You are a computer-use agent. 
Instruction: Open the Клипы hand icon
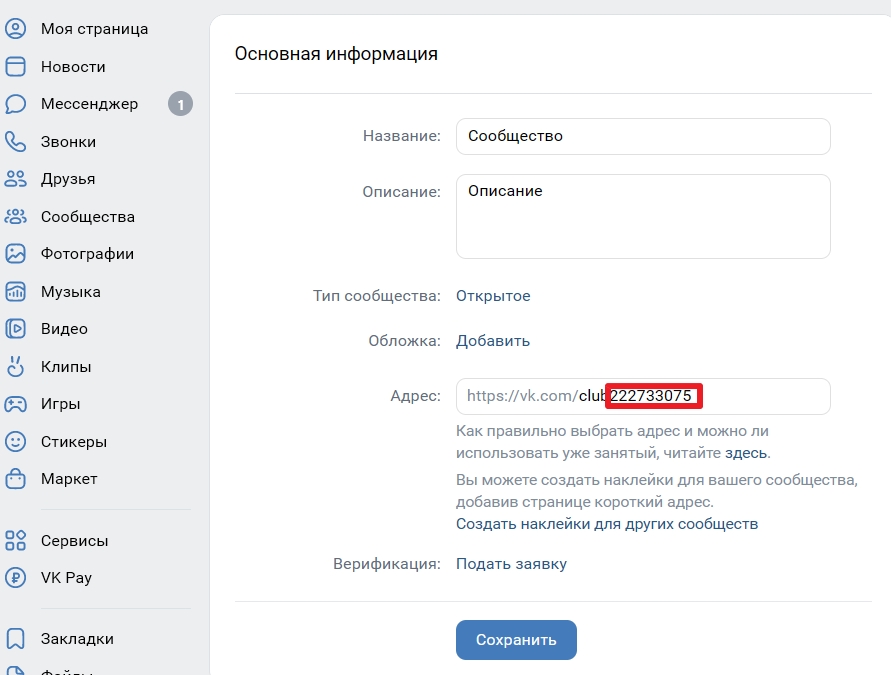click(x=15, y=366)
